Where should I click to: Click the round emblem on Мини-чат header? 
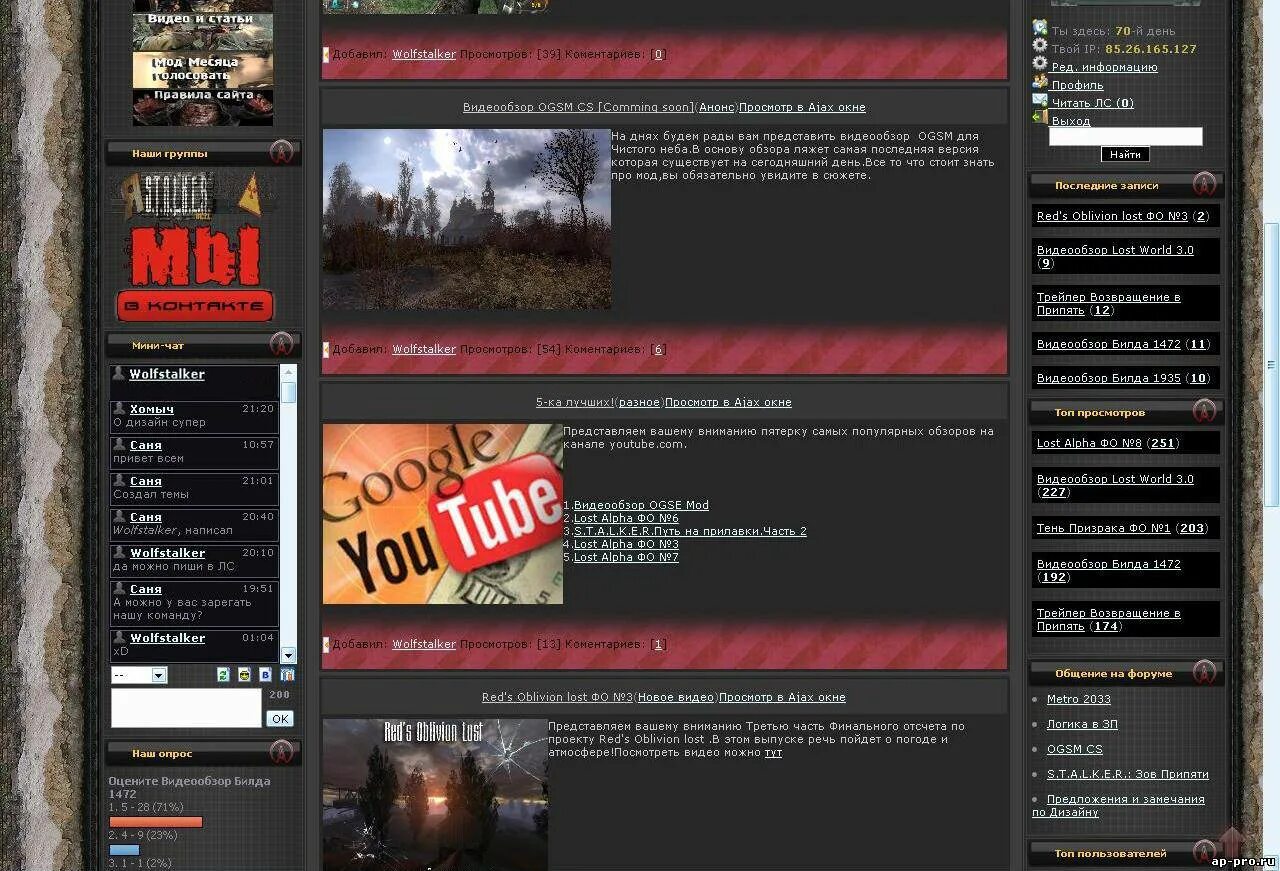point(282,345)
